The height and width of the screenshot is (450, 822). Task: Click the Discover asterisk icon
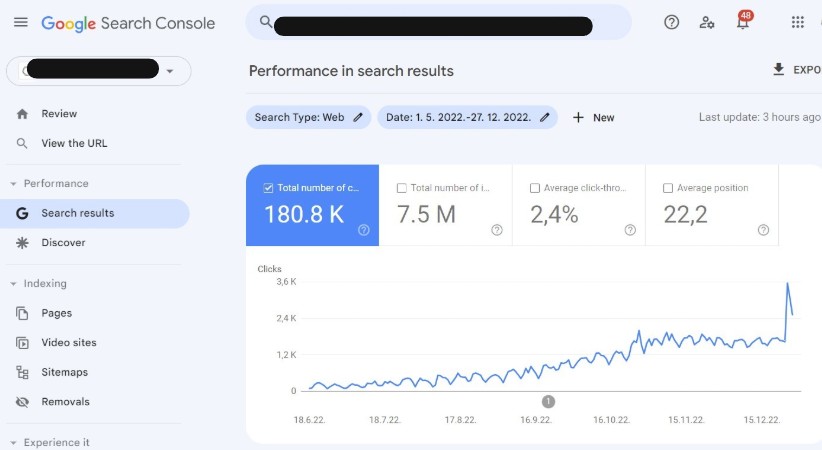tap(22, 242)
